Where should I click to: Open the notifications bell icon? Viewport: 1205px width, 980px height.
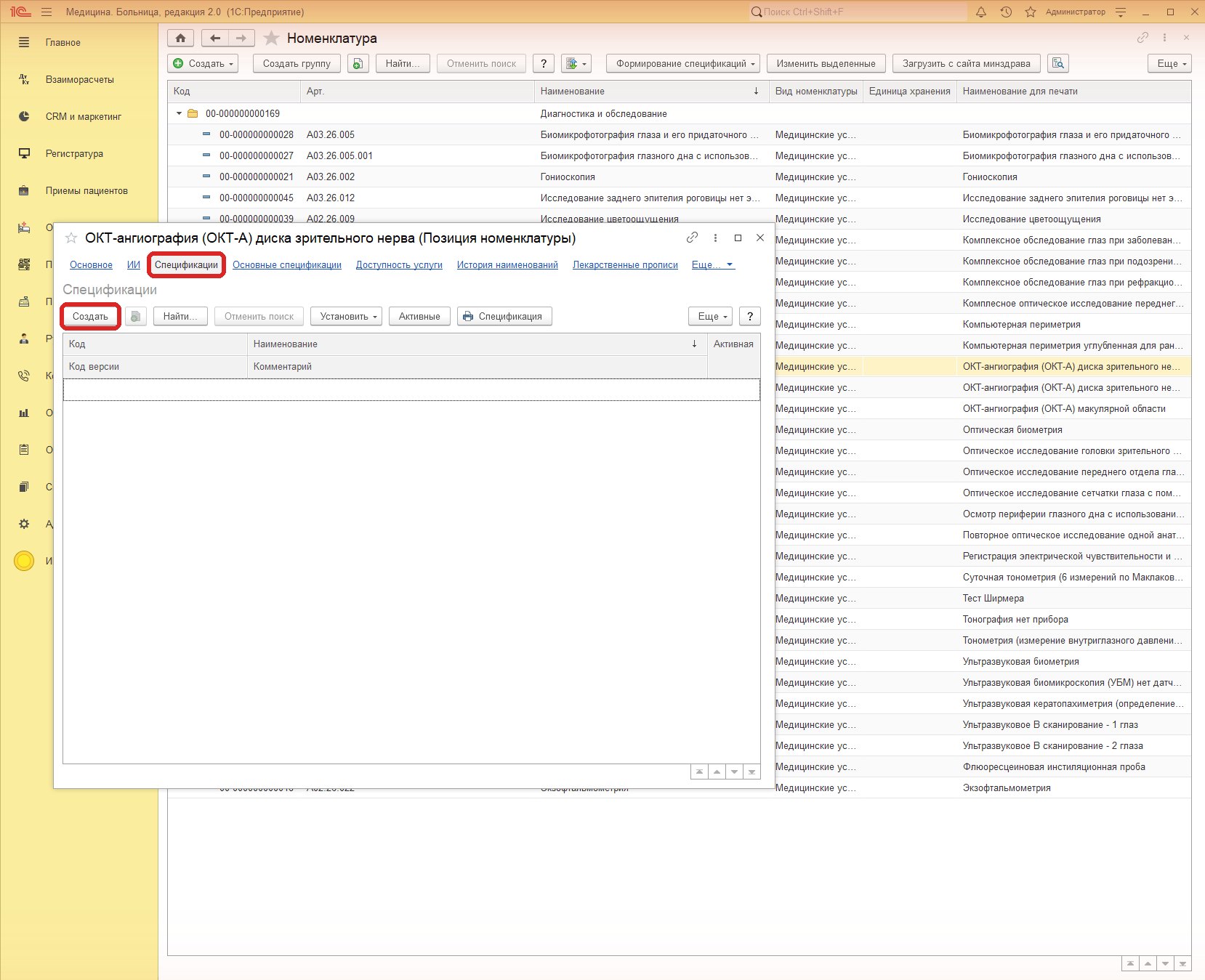[981, 12]
